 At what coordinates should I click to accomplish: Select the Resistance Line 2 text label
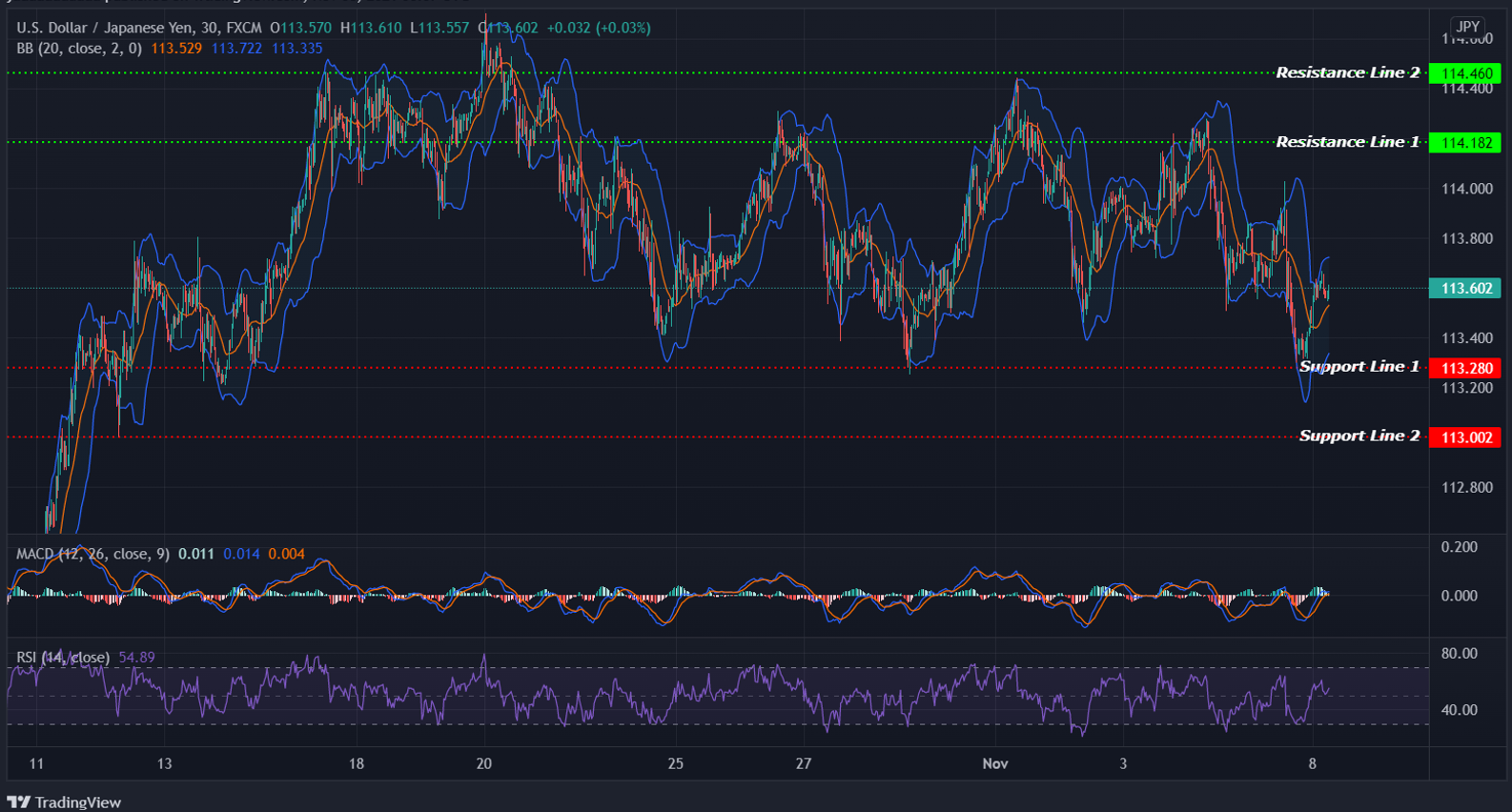pyautogui.click(x=1348, y=72)
